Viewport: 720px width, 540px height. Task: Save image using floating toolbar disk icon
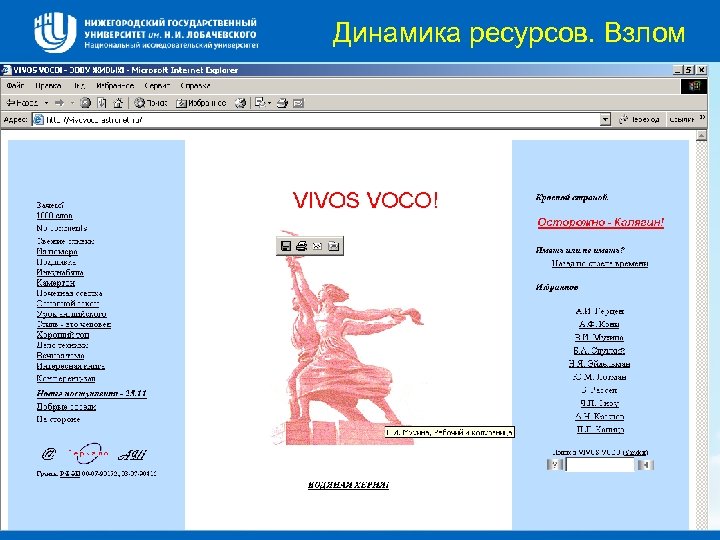[286, 246]
